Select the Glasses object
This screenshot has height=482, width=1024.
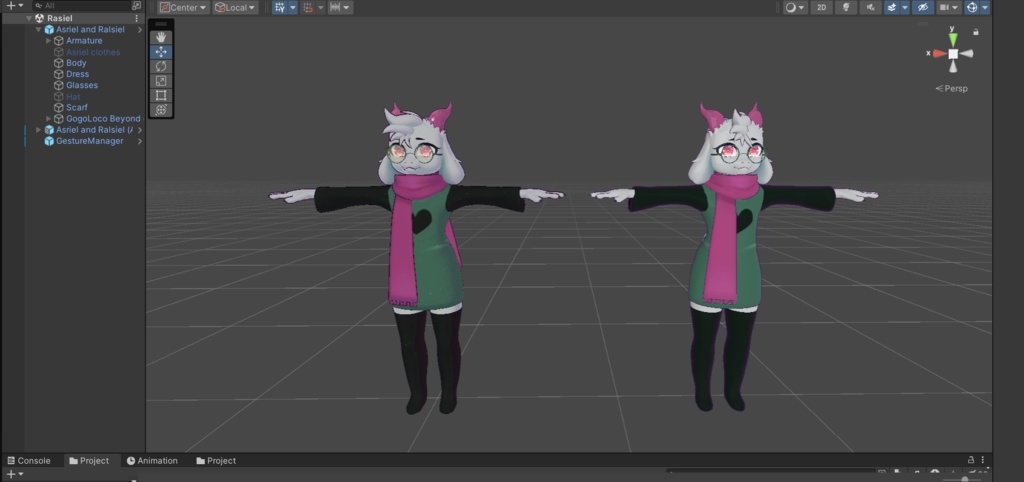pyautogui.click(x=82, y=85)
